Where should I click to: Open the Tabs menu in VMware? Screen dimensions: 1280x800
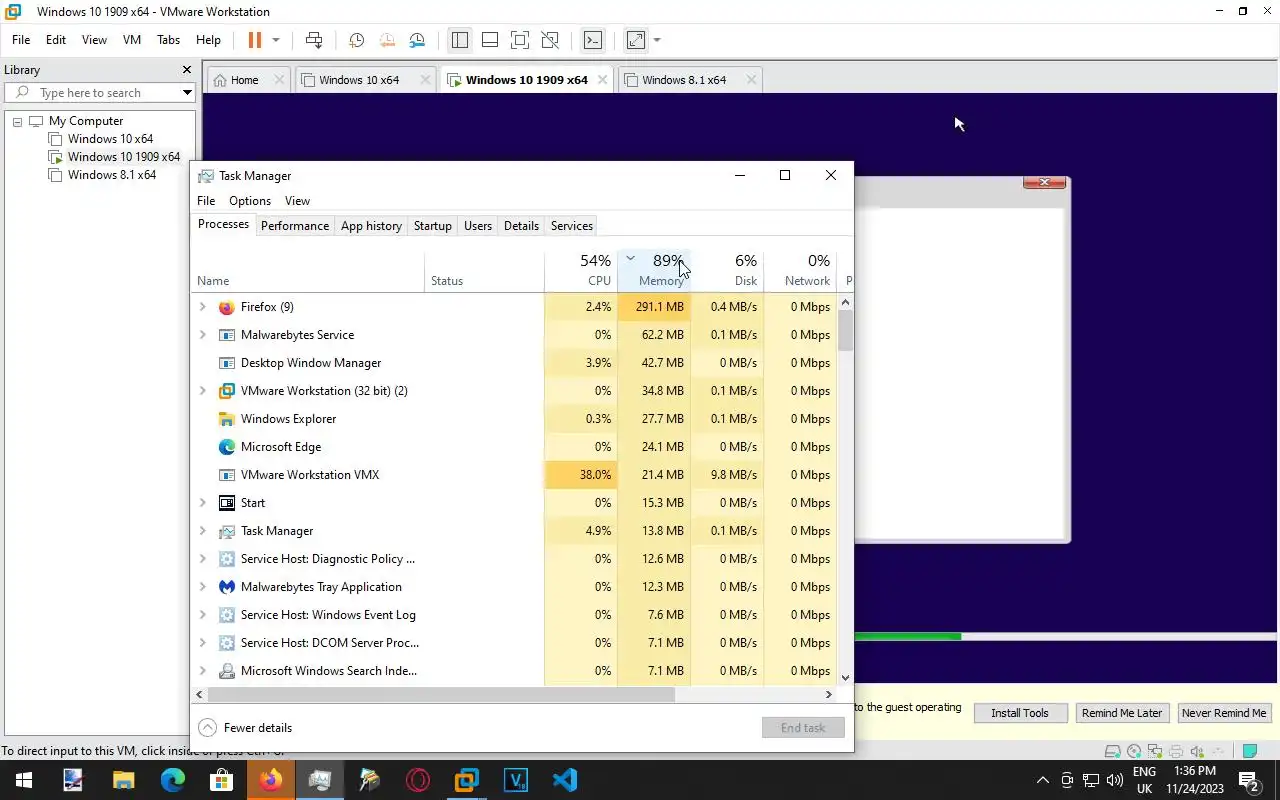tap(168, 40)
